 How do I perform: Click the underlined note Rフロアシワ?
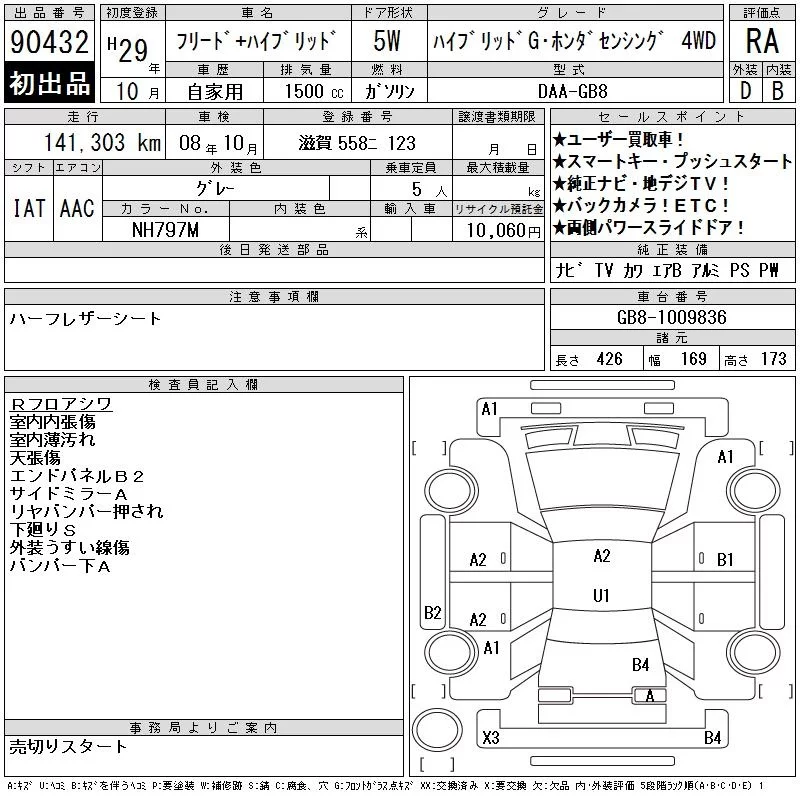click(x=61, y=404)
